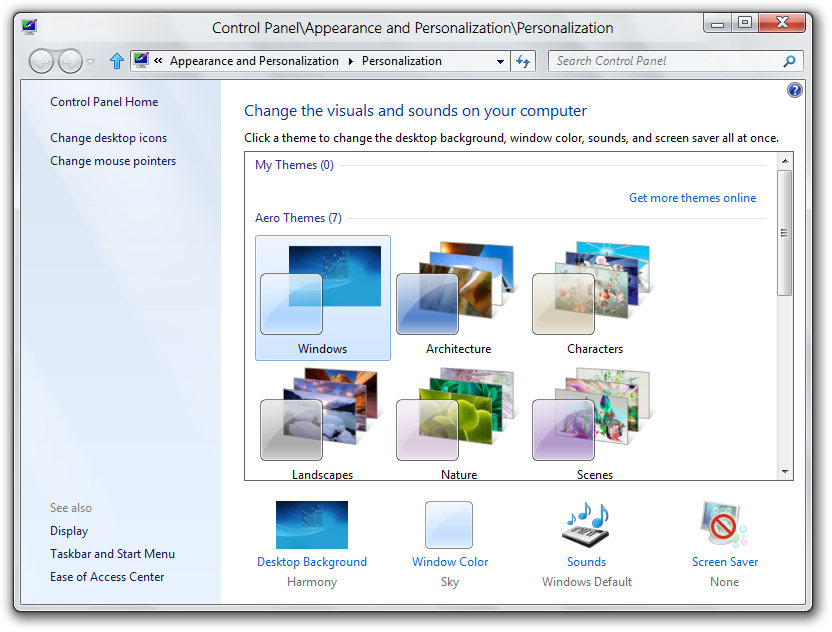Maximize the Personalization window
The image size is (832, 632).
745,23
